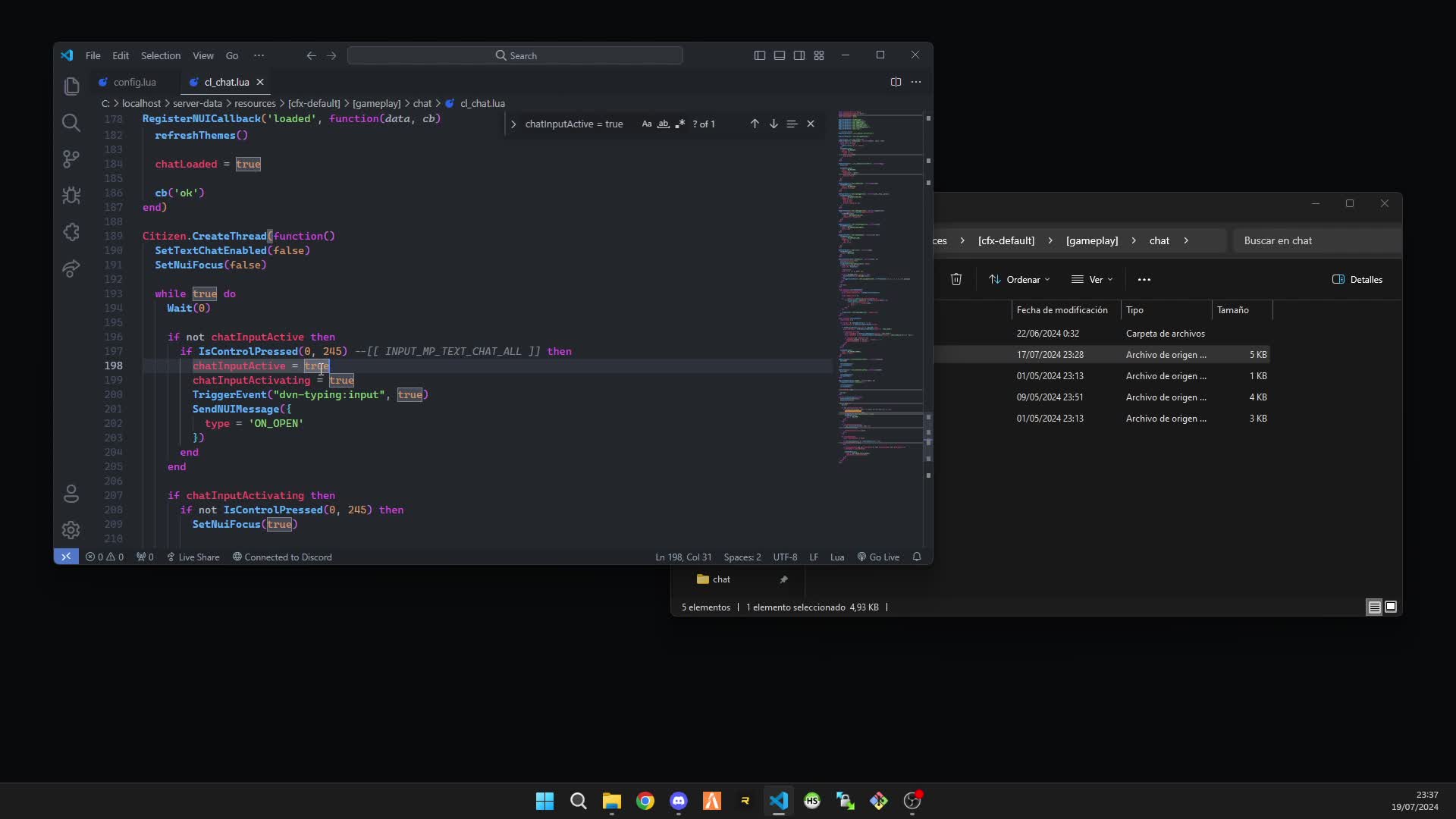Toggle Use Regular Expression in find
This screenshot has width=1456, height=819.
(680, 124)
